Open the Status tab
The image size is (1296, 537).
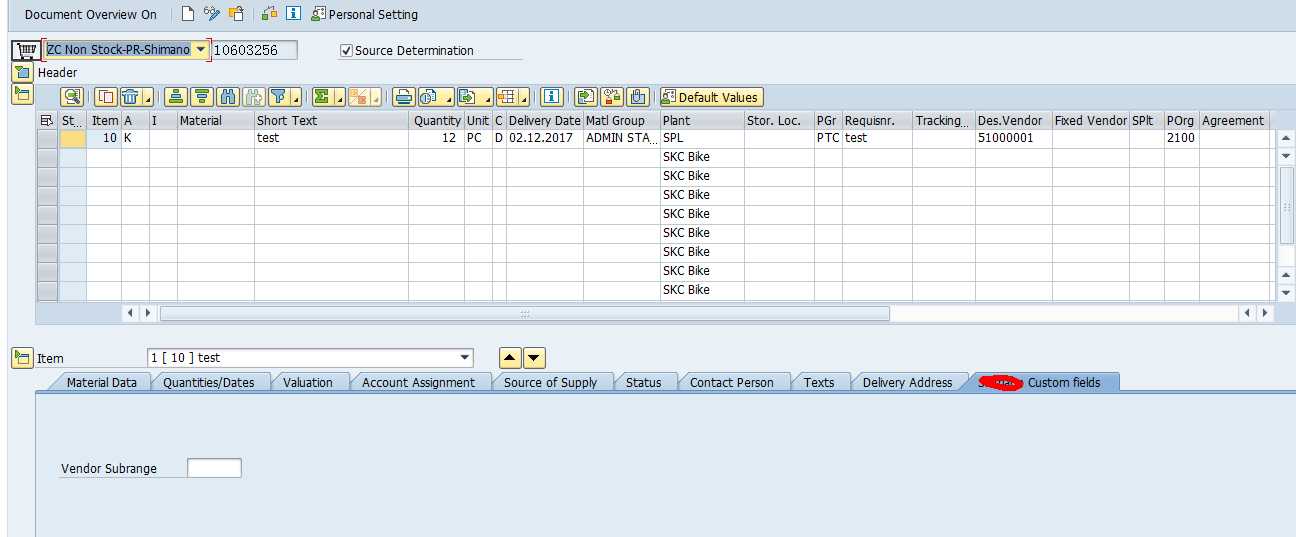[643, 382]
